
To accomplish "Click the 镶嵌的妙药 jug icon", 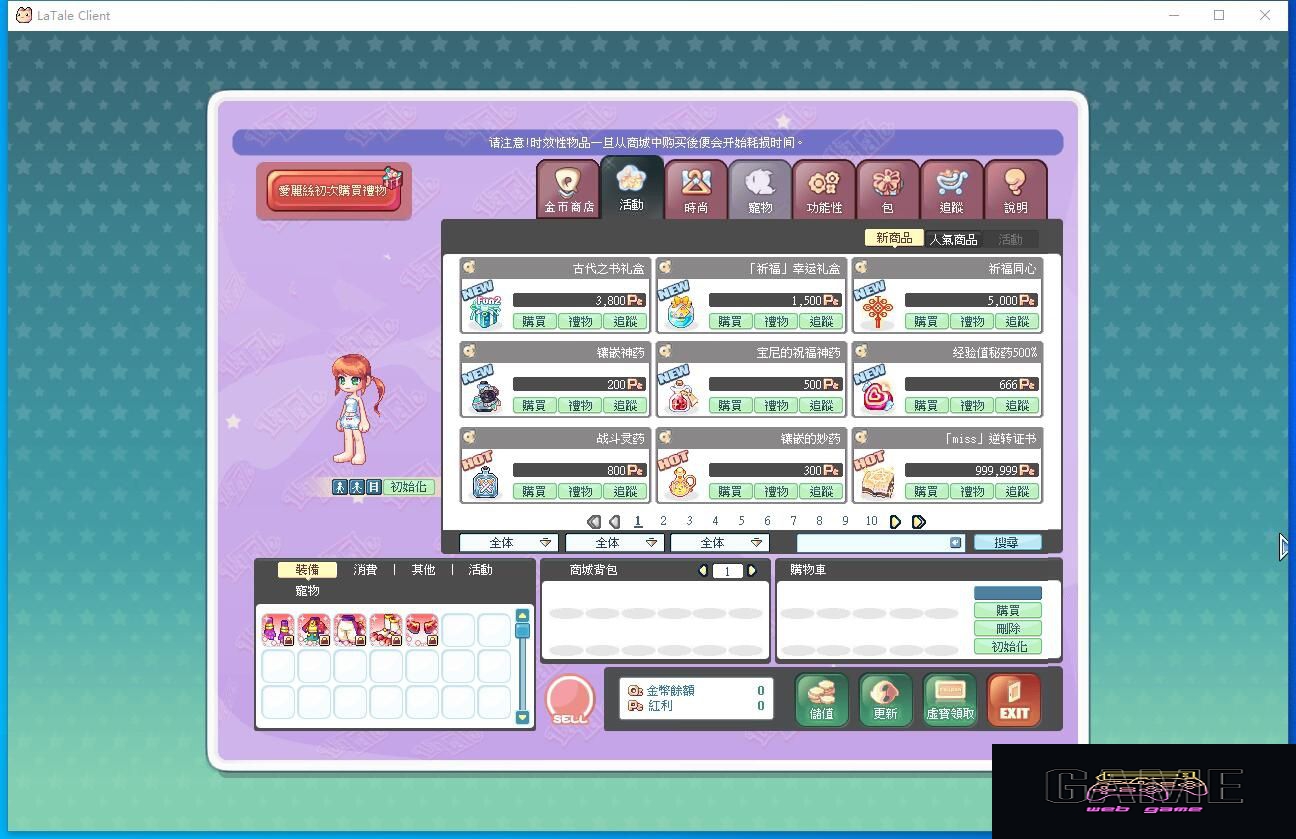I will [x=681, y=481].
